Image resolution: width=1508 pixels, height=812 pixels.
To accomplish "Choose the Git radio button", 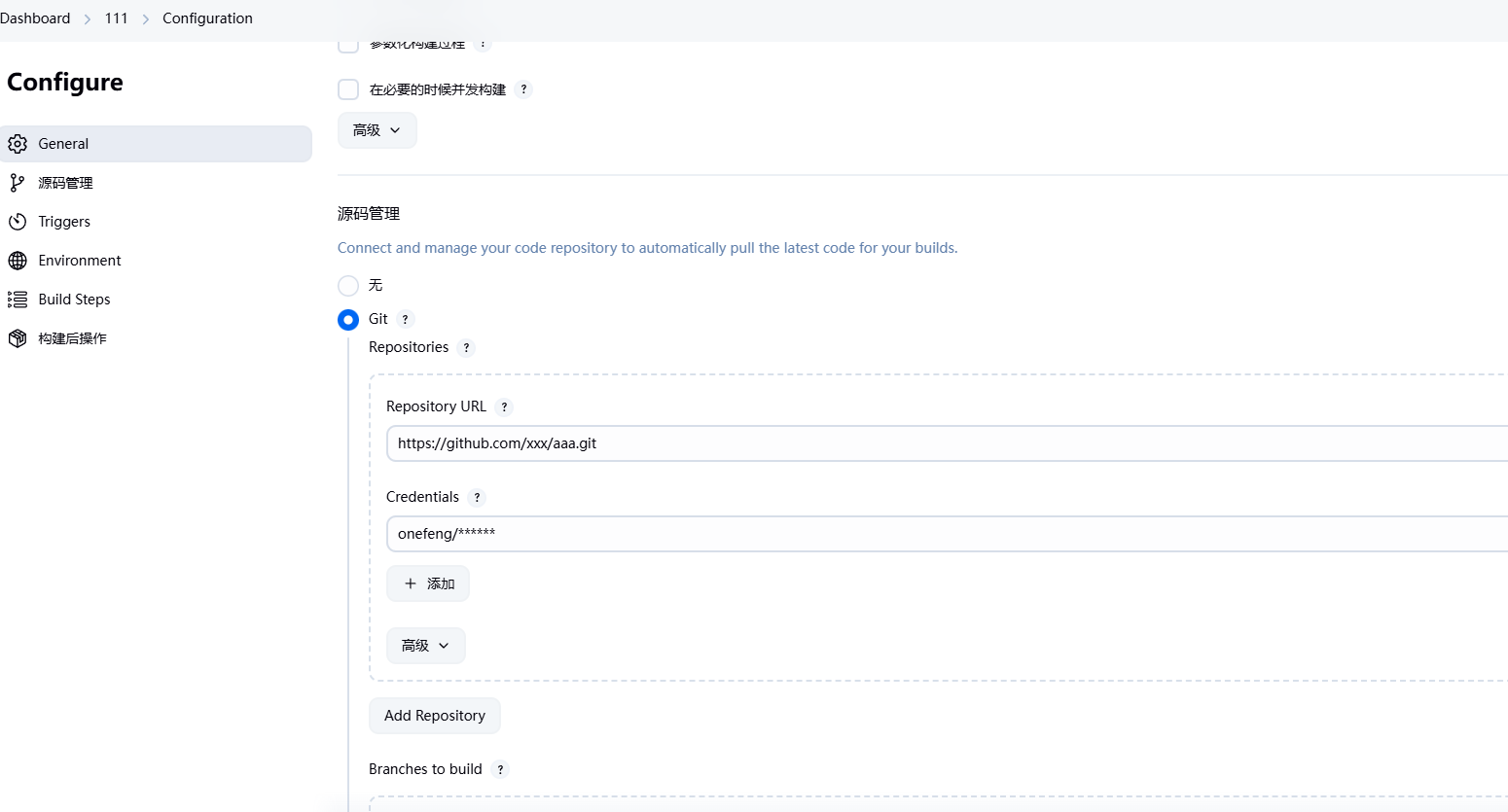I will coord(348,320).
